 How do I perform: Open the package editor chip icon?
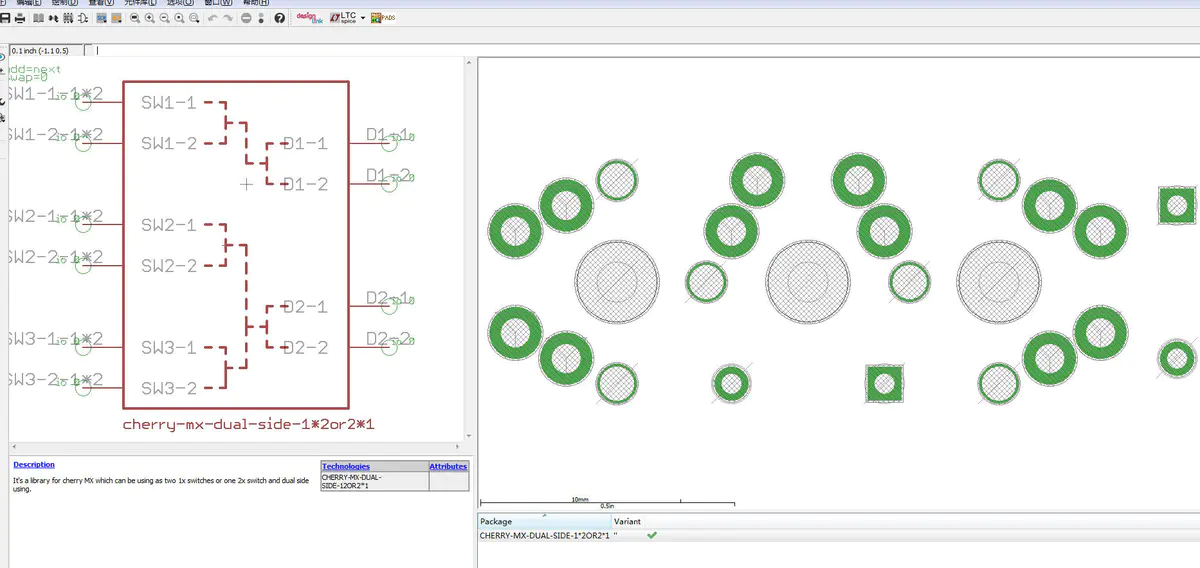(68, 18)
